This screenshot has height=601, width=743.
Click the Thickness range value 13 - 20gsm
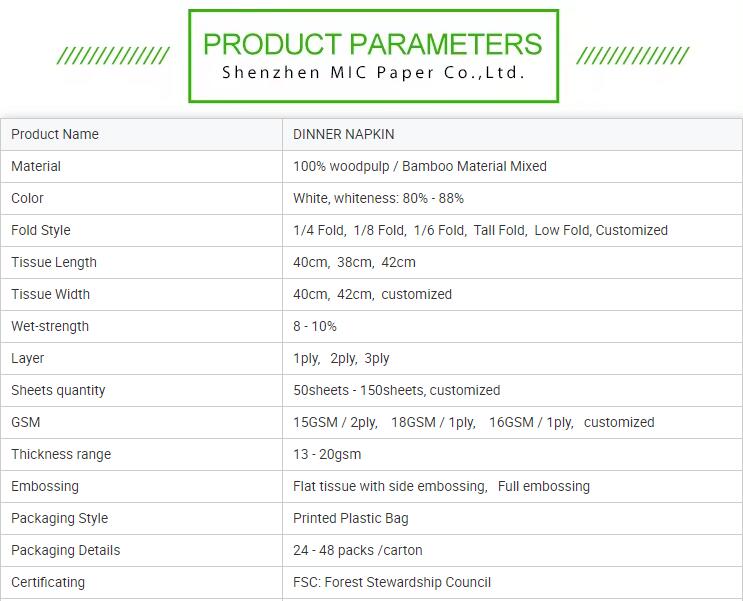[x=327, y=454]
